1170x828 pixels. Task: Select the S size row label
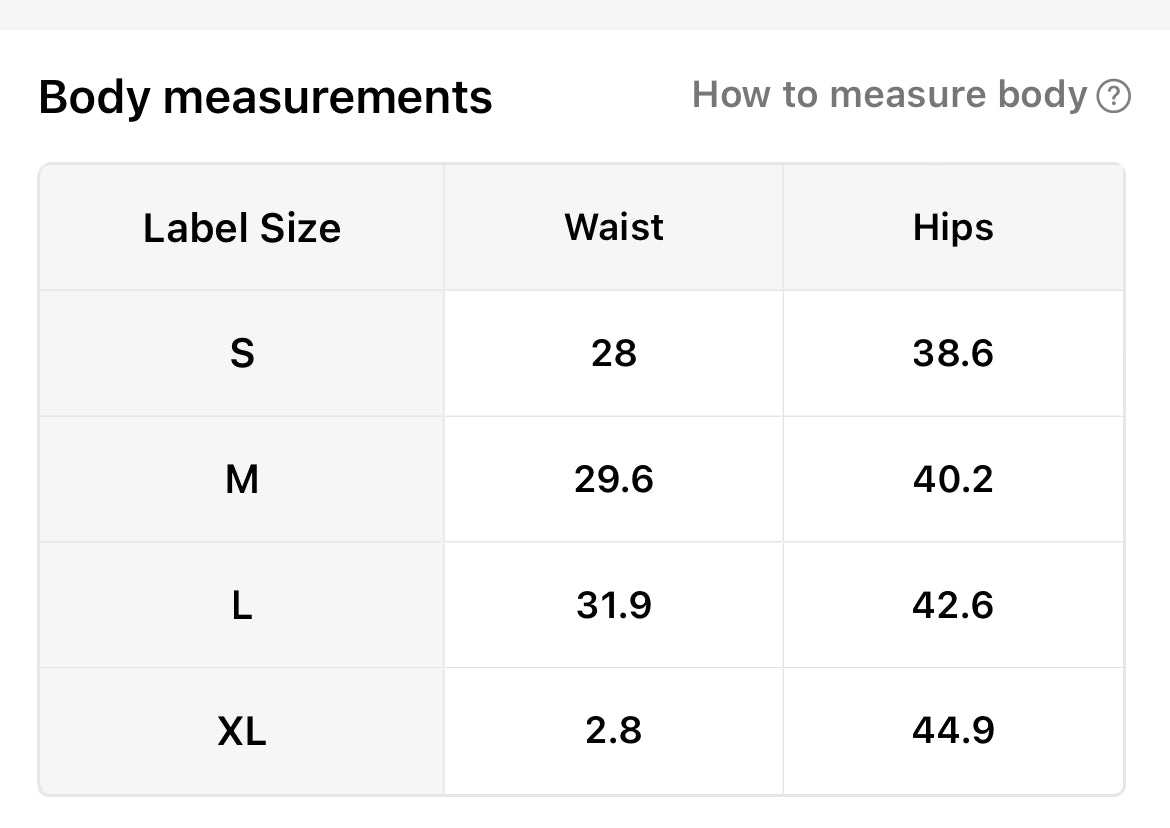(x=242, y=353)
